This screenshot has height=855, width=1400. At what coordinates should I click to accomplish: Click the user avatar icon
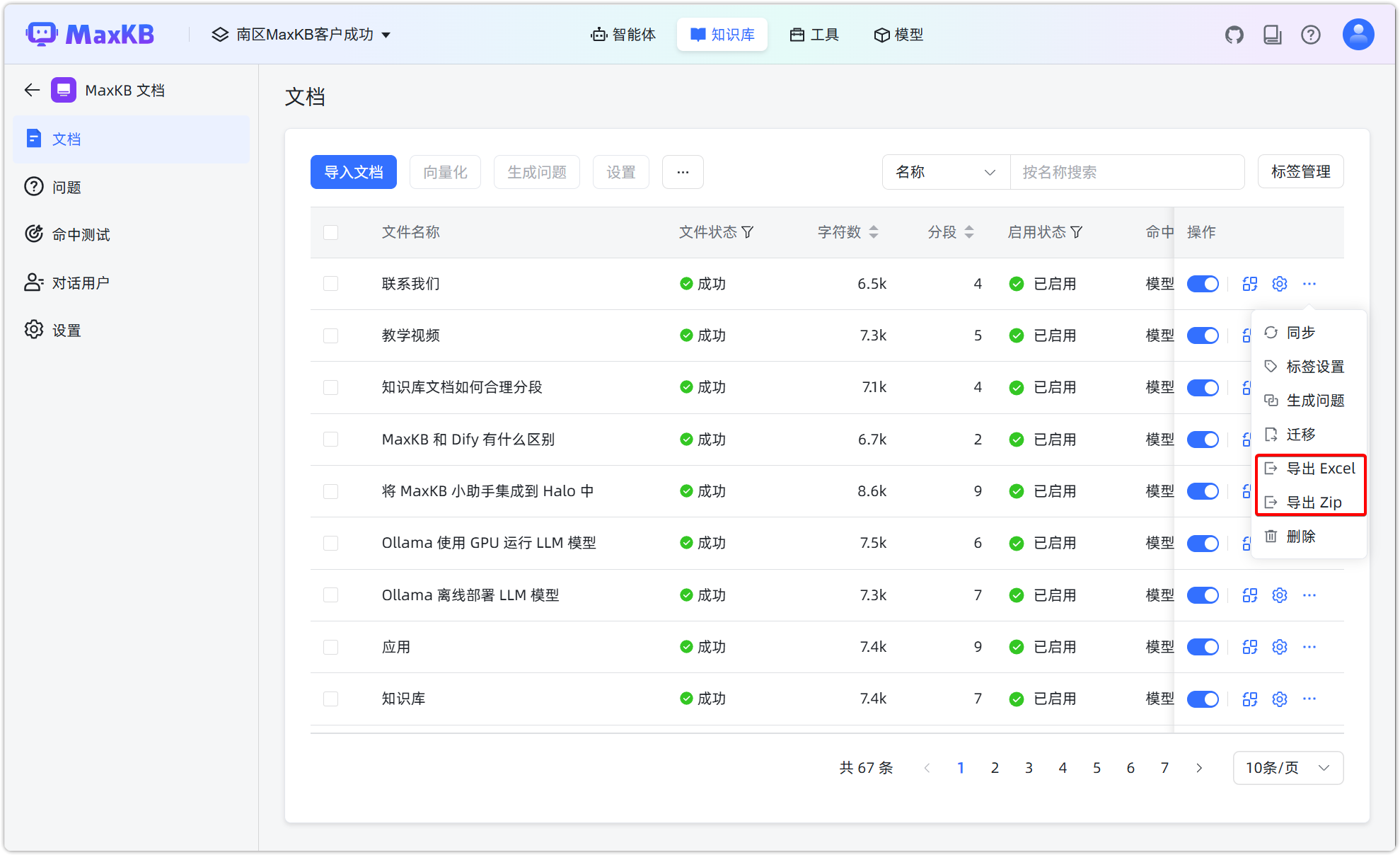click(x=1358, y=33)
